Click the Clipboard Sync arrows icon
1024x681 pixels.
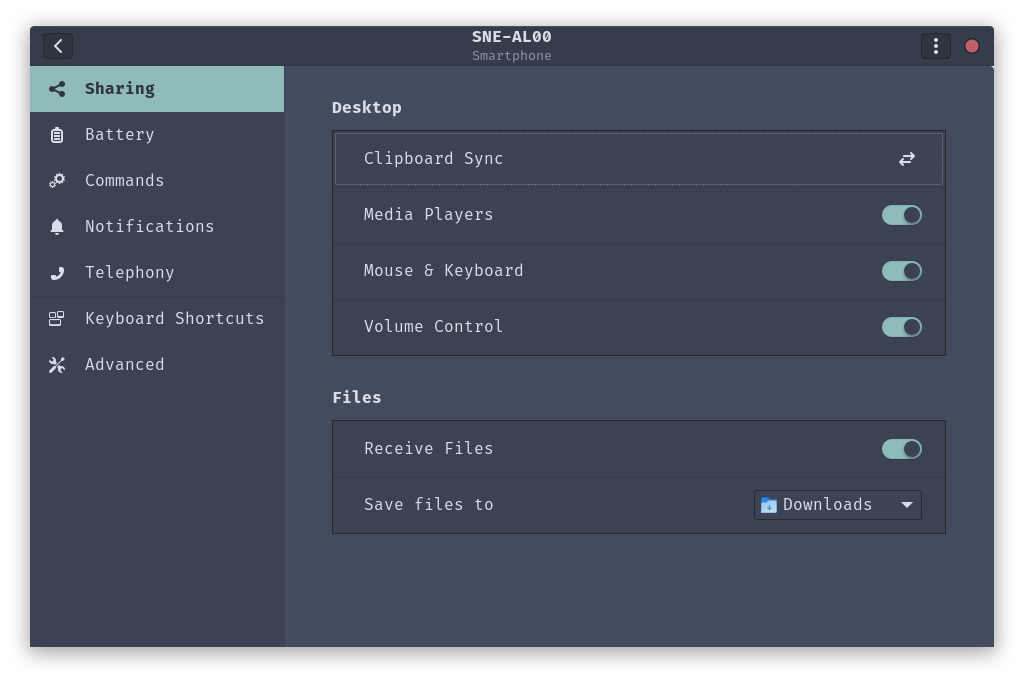click(x=906, y=159)
